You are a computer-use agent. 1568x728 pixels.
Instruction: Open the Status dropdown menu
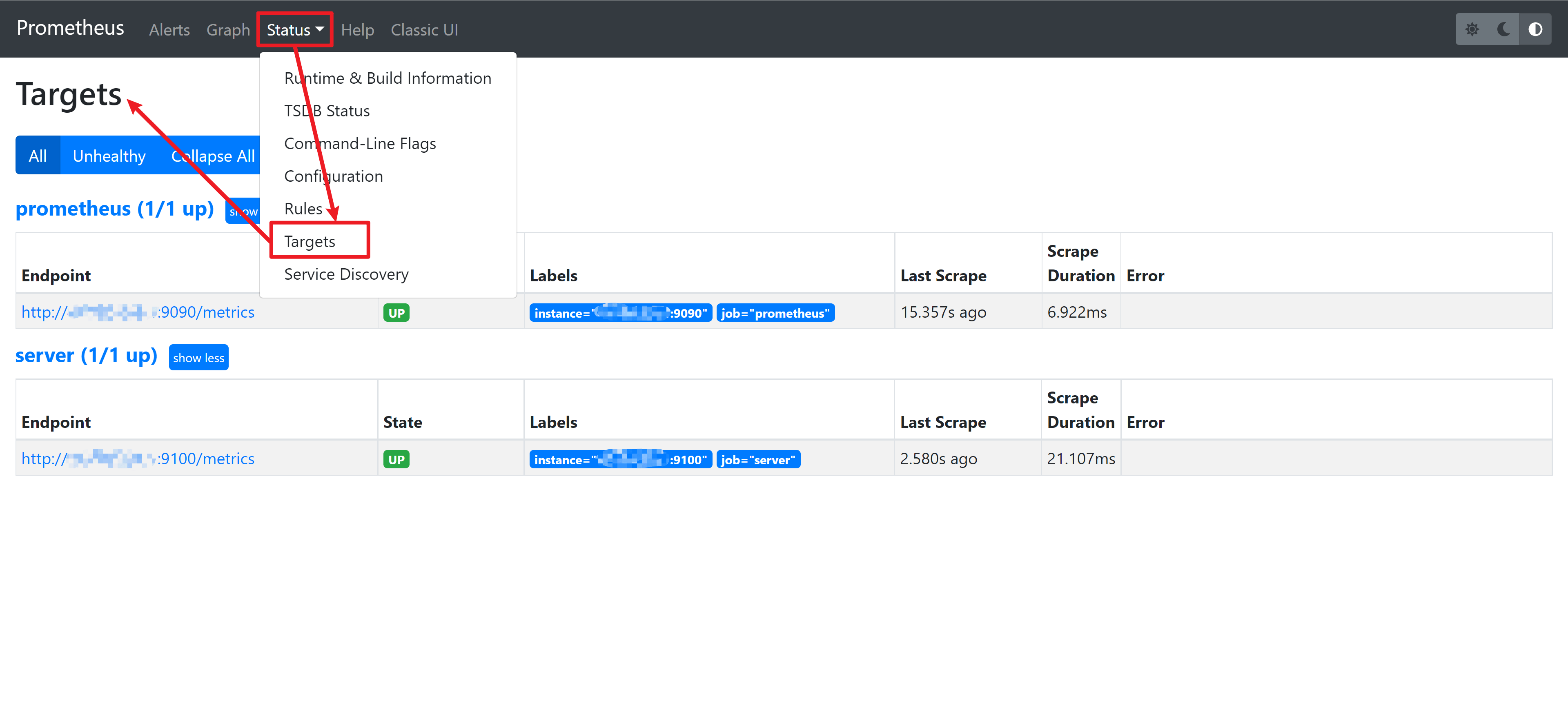coord(294,30)
